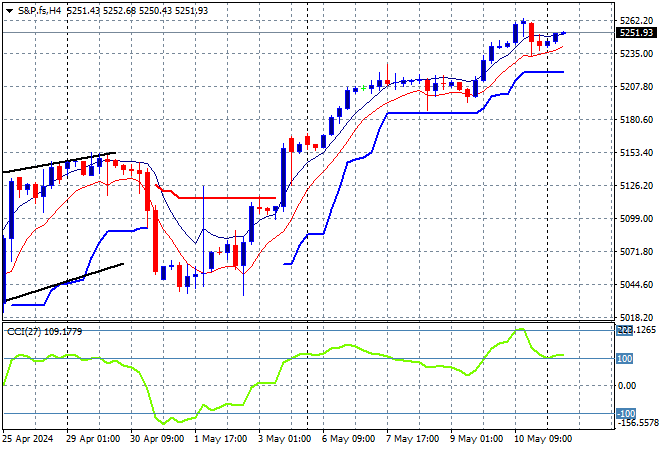Click the CCI -100 level label
The image size is (660, 450).
tap(625, 413)
